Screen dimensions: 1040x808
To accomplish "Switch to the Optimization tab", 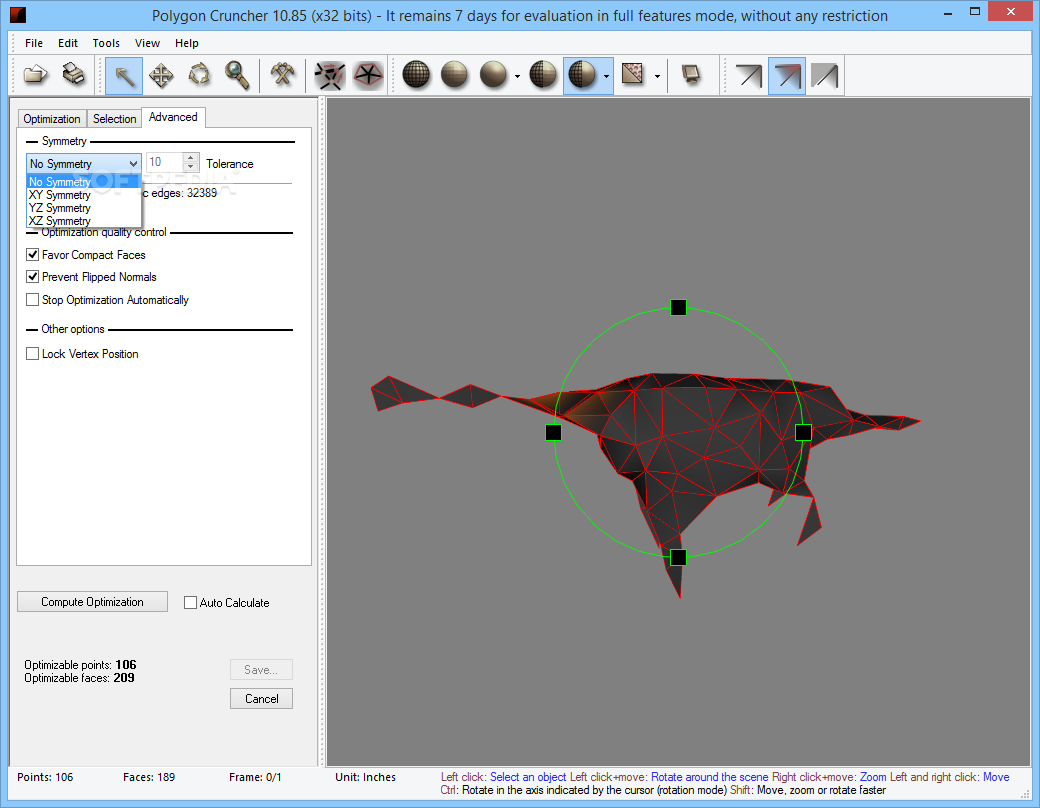I will pos(52,119).
